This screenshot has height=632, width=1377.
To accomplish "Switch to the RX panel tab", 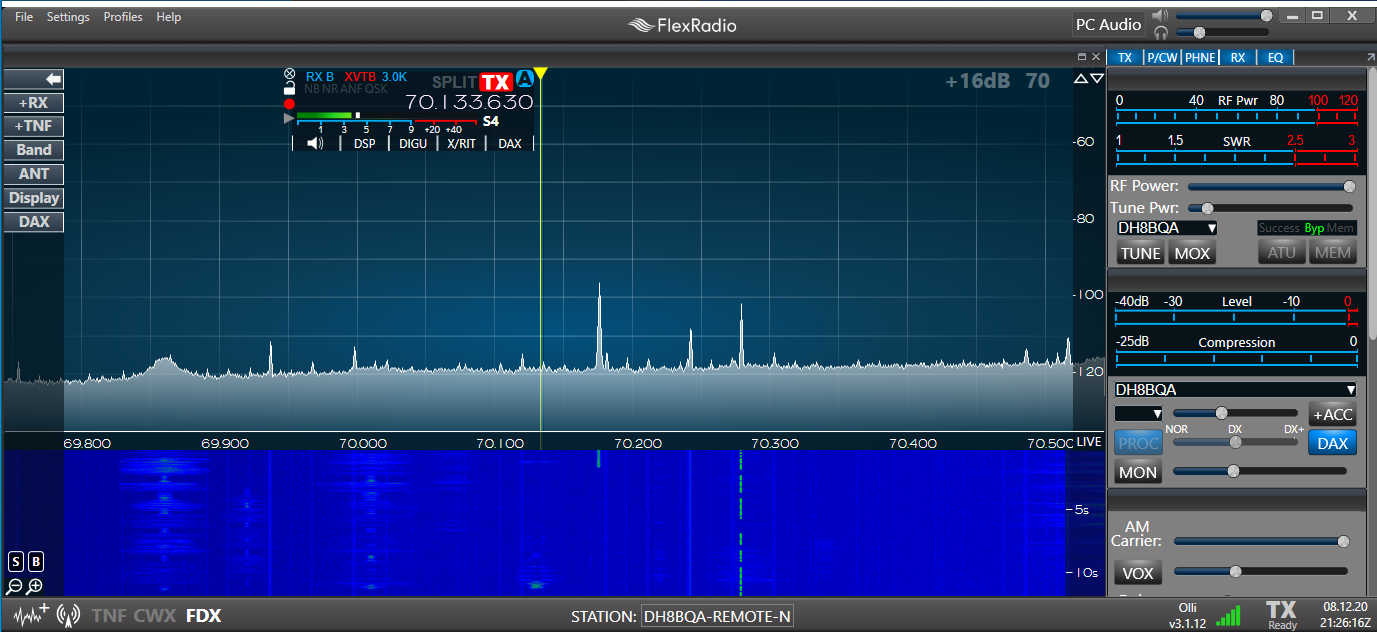I will click(1238, 57).
